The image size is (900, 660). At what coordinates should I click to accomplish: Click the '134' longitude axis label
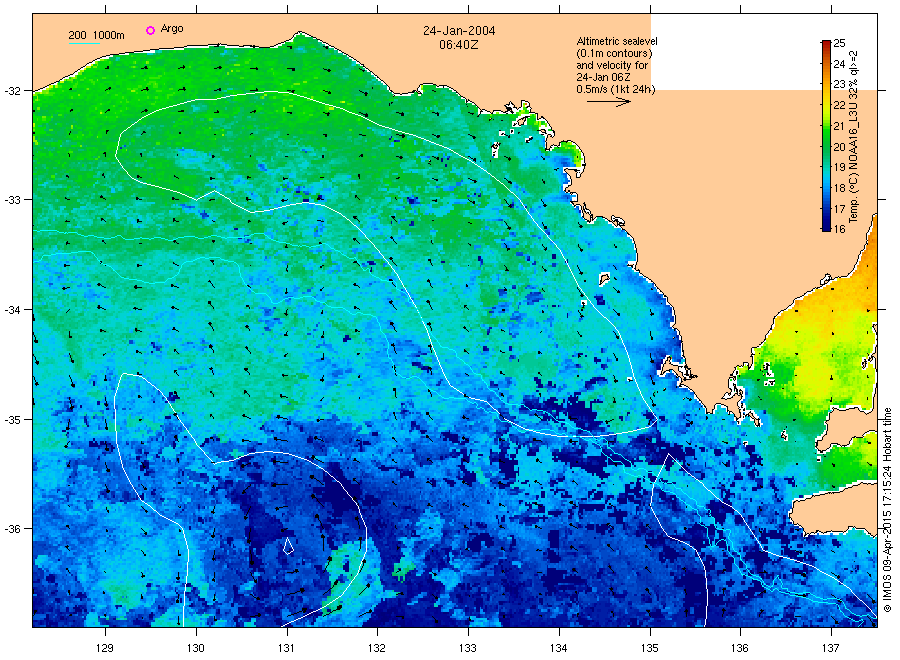tap(558, 648)
